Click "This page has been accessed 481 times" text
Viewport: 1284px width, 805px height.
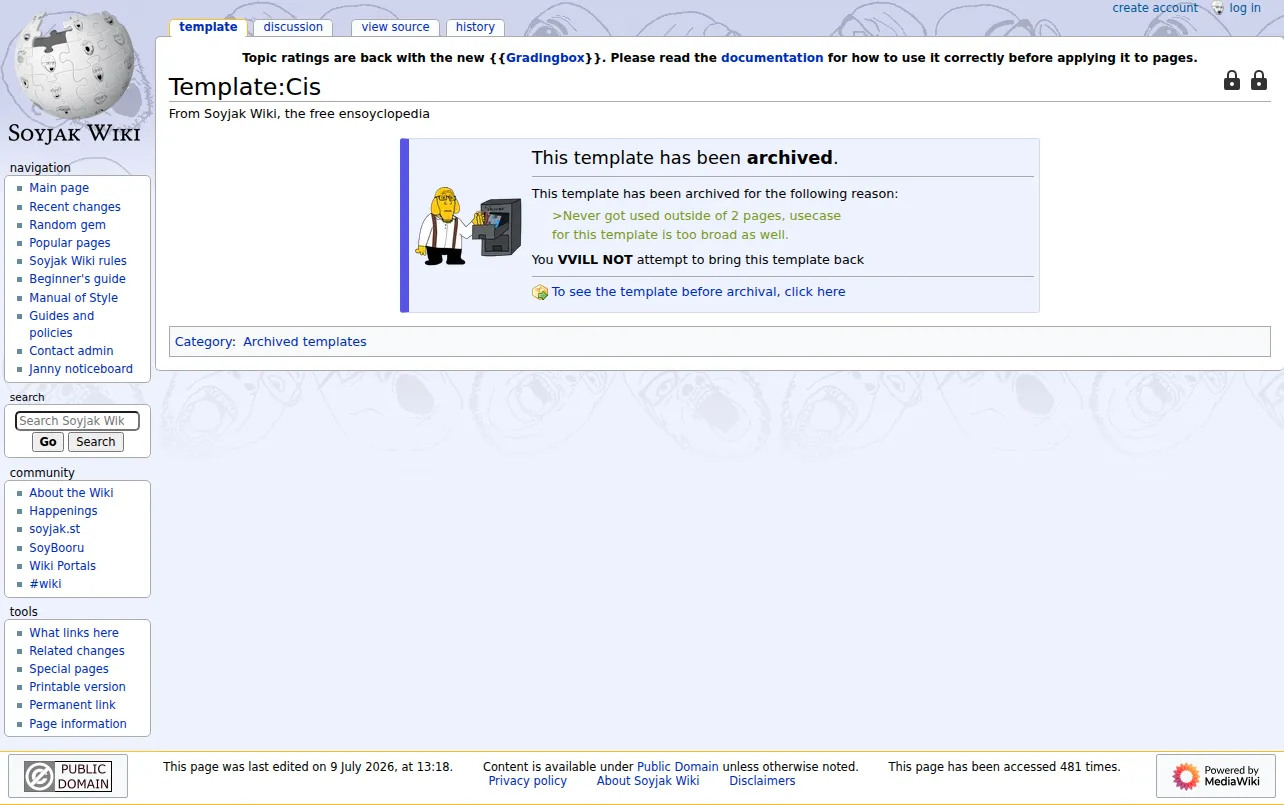click(1004, 767)
